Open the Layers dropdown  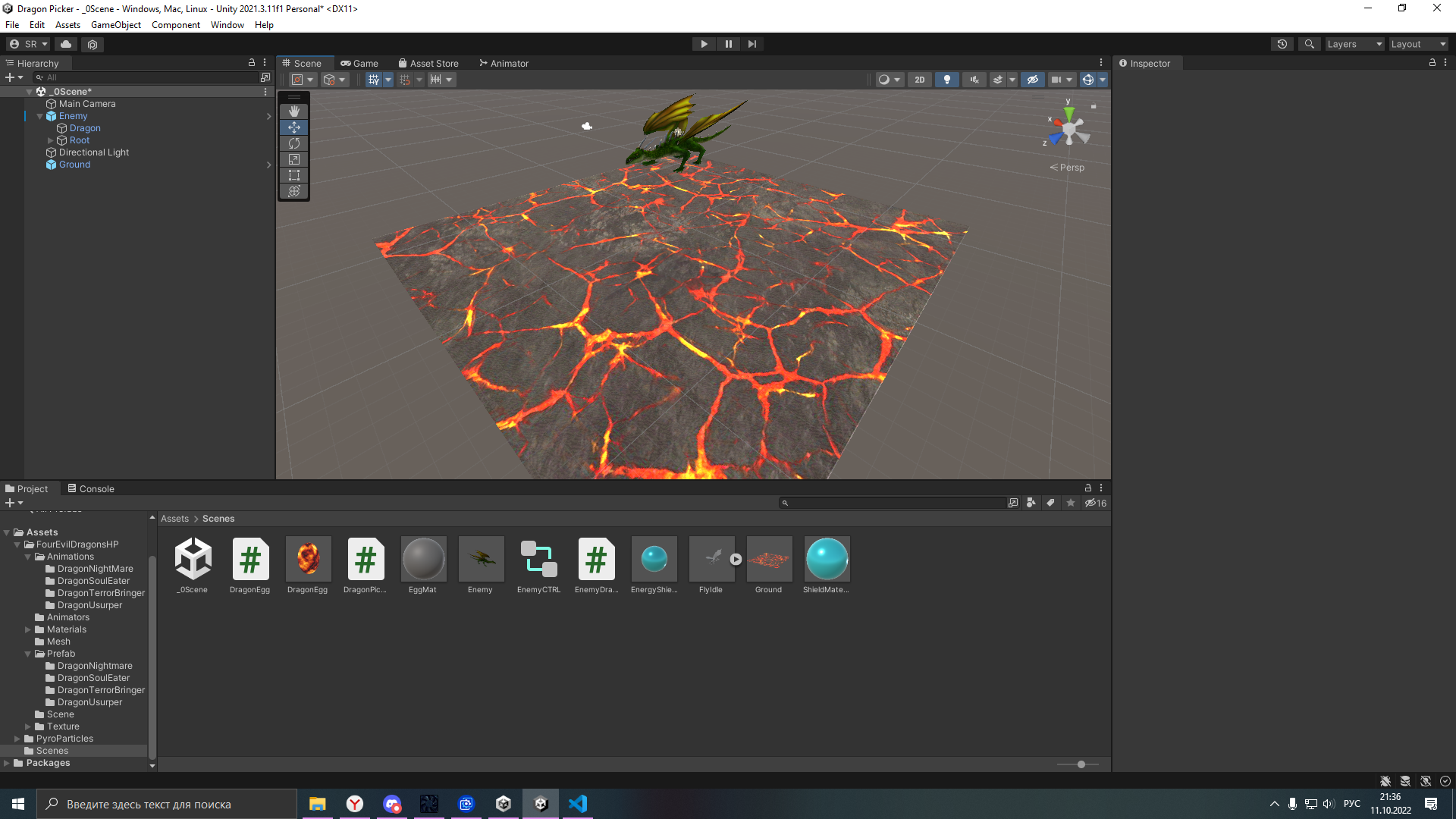tap(1354, 44)
